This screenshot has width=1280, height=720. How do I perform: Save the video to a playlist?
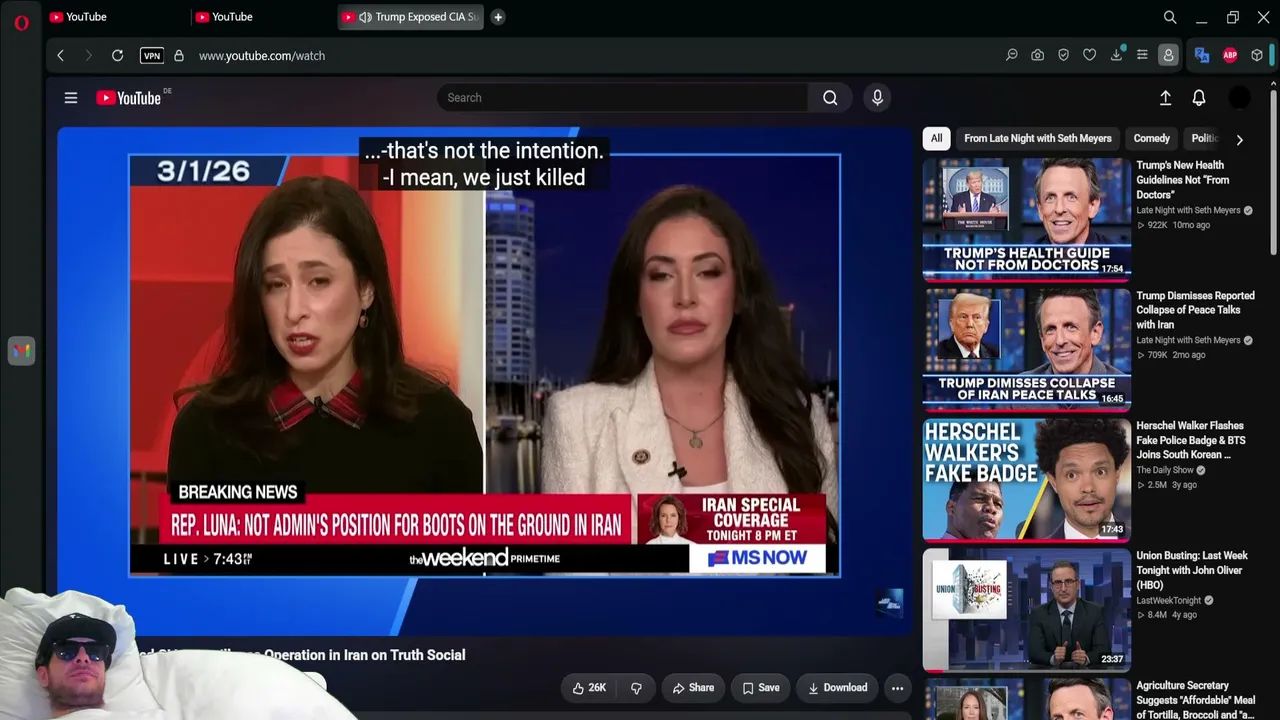click(x=761, y=688)
